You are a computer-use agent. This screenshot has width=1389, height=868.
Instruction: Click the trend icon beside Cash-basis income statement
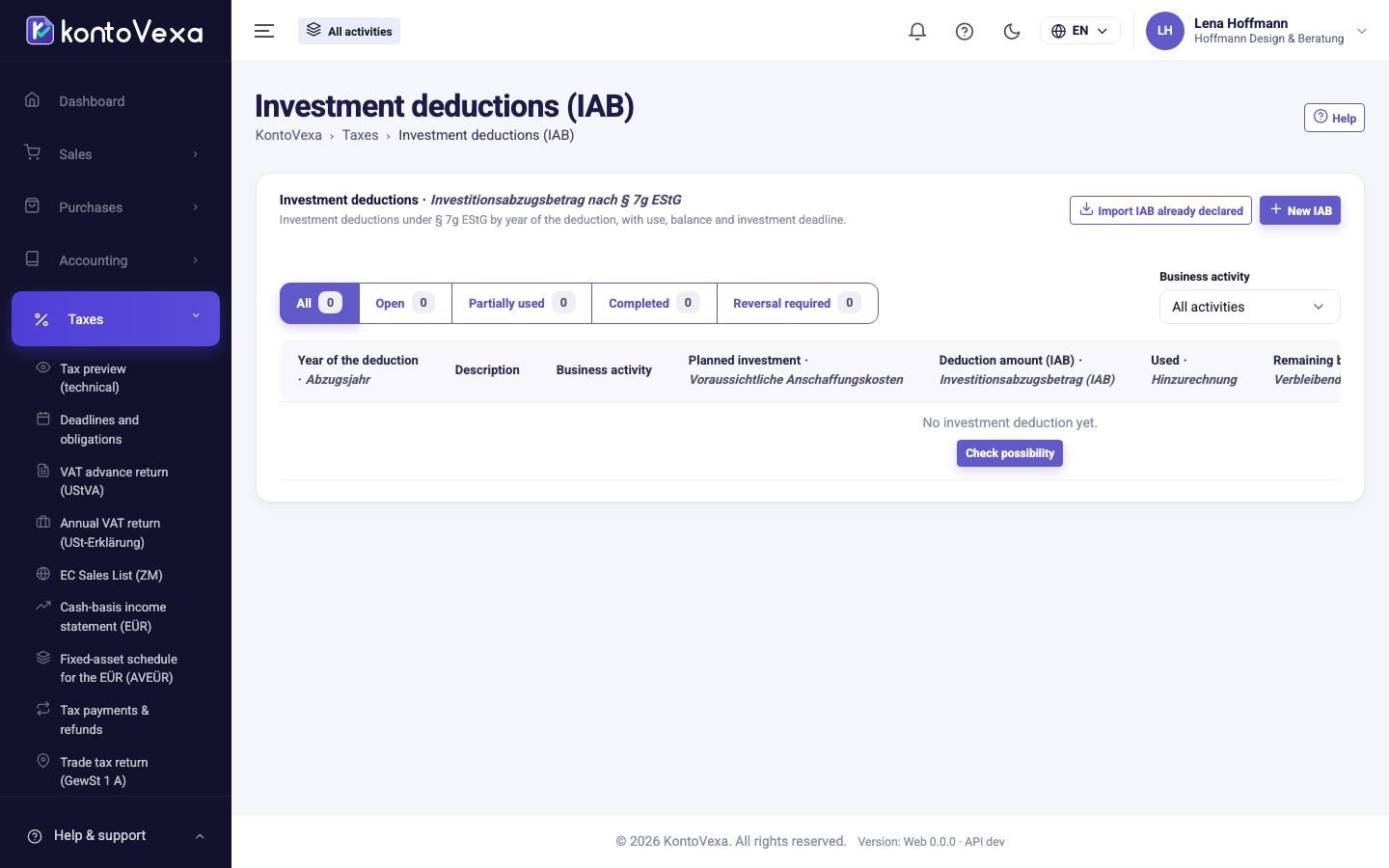(x=43, y=606)
